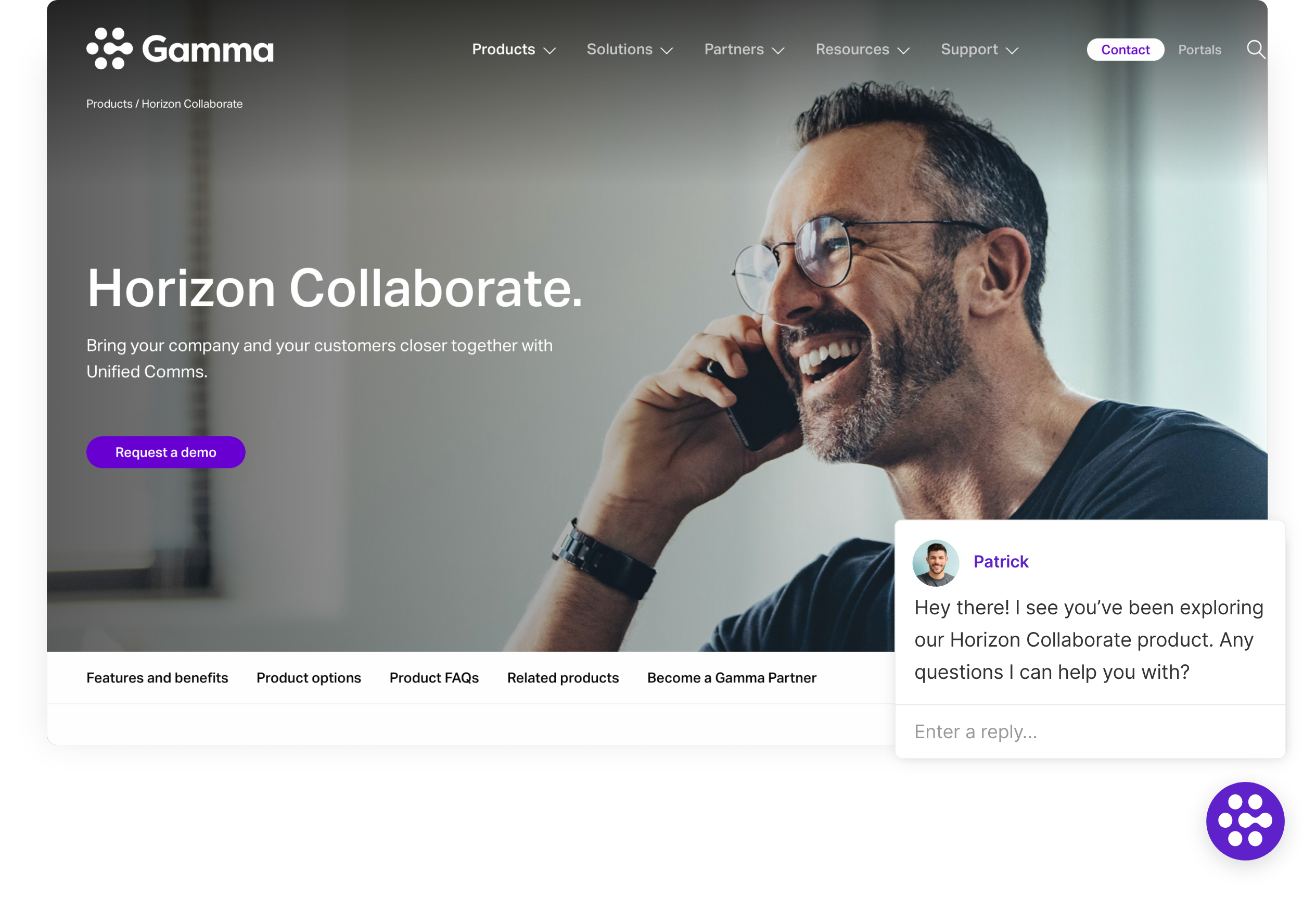The width and height of the screenshot is (1316, 897).
Task: Expand the Products navigation menu
Action: [x=515, y=49]
